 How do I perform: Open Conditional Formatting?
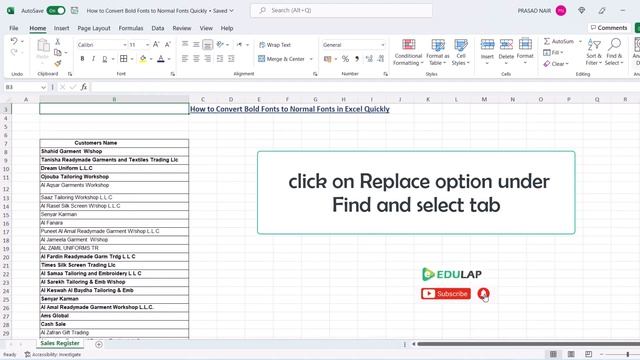(408, 52)
